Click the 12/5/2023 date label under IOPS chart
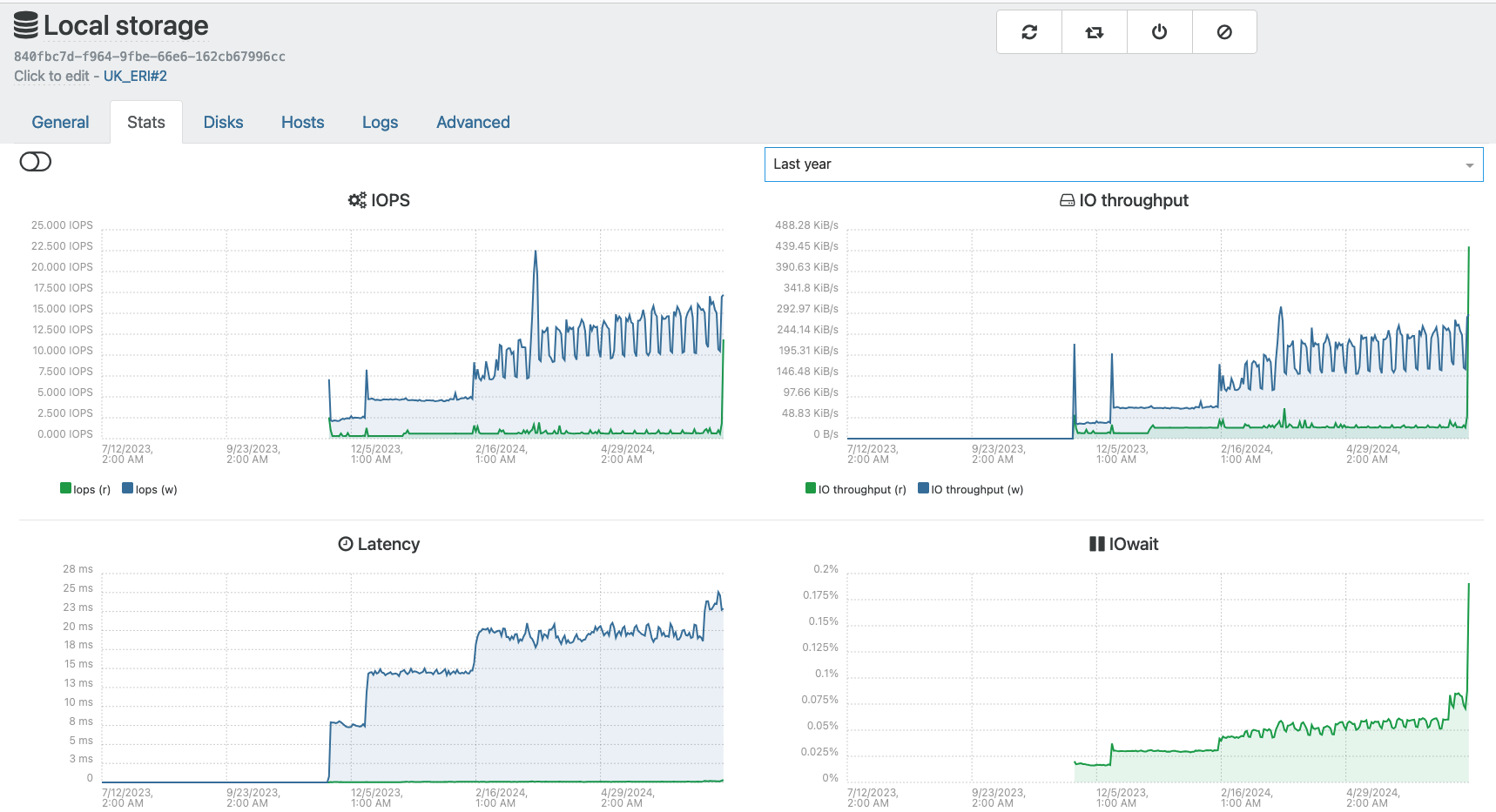The width and height of the screenshot is (1496, 812). (x=376, y=454)
